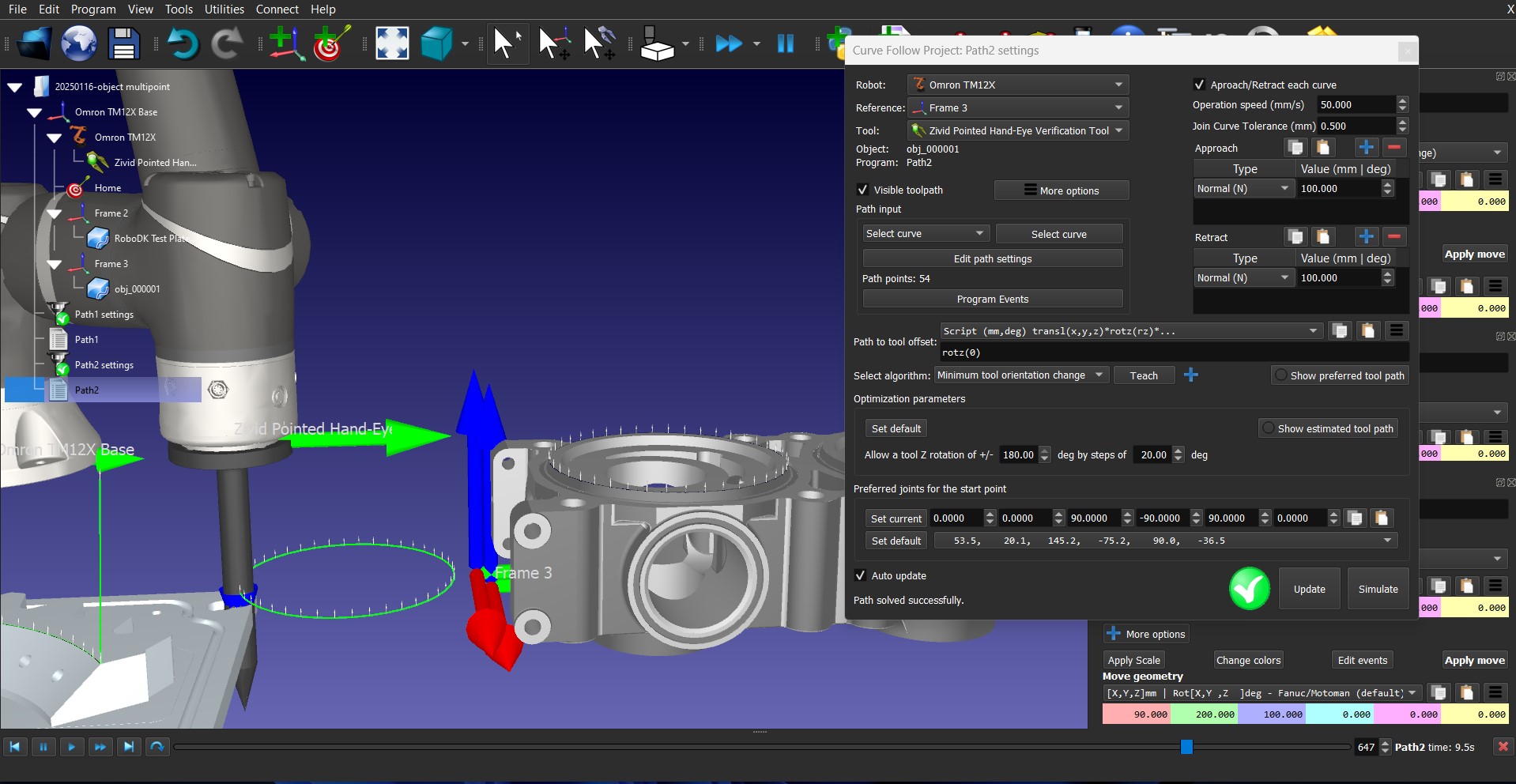Disable the Auto update checkbox
The width and height of the screenshot is (1516, 784).
click(x=861, y=575)
